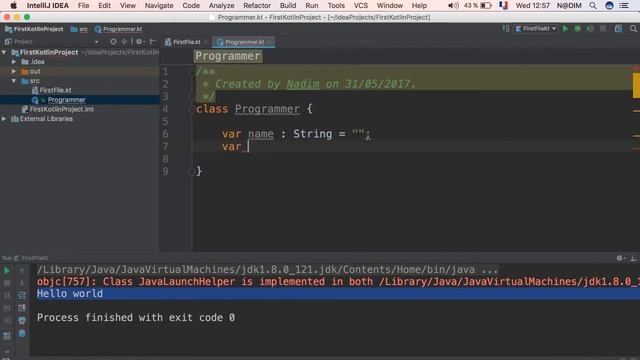
Task: Open Project panel settings gear
Action: (x=139, y=42)
